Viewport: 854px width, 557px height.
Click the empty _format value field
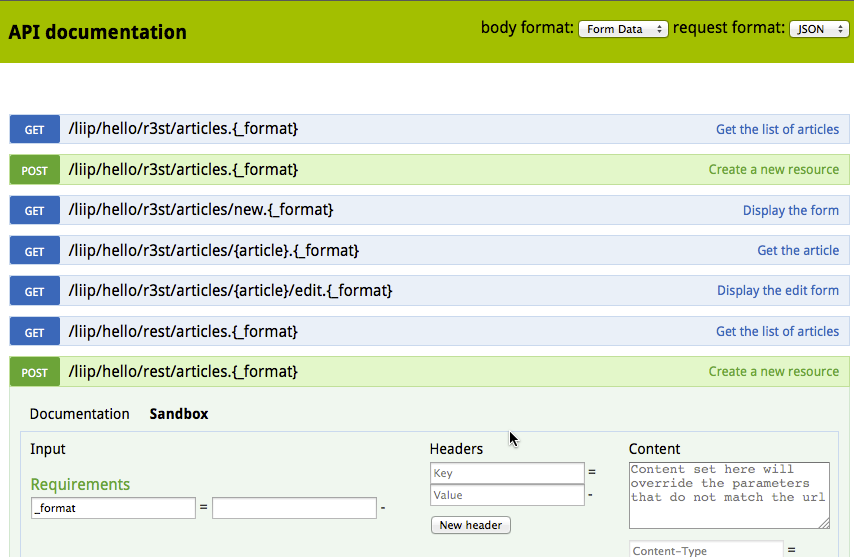(x=294, y=508)
